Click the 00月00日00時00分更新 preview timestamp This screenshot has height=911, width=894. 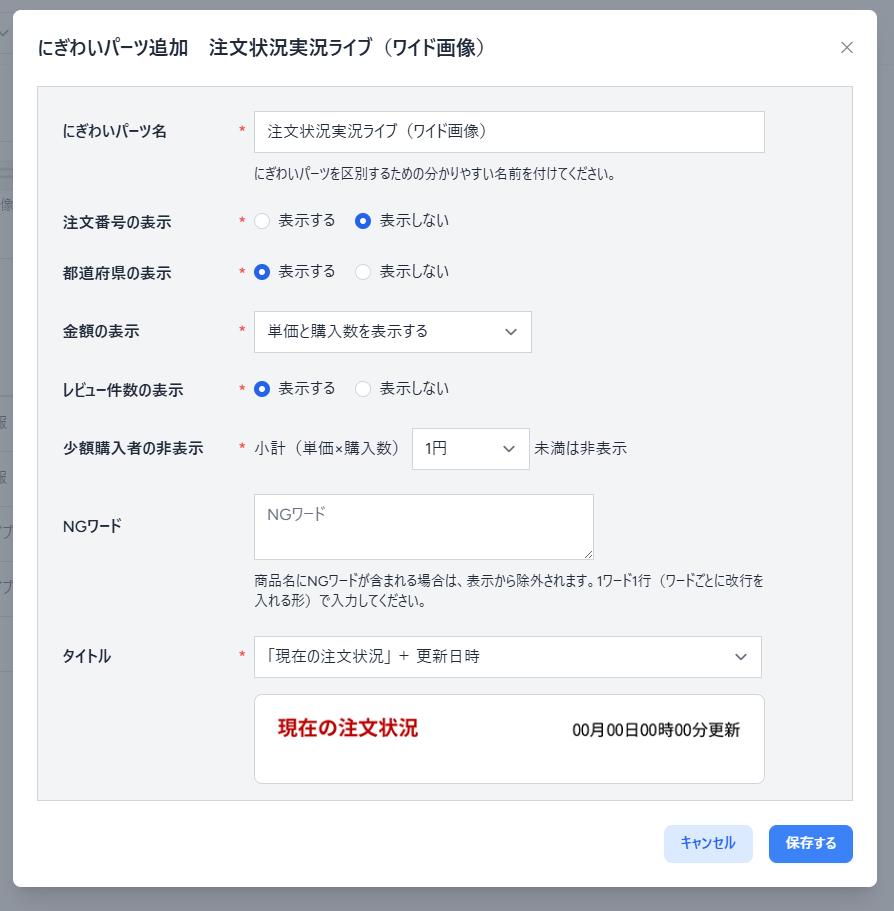[x=655, y=730]
